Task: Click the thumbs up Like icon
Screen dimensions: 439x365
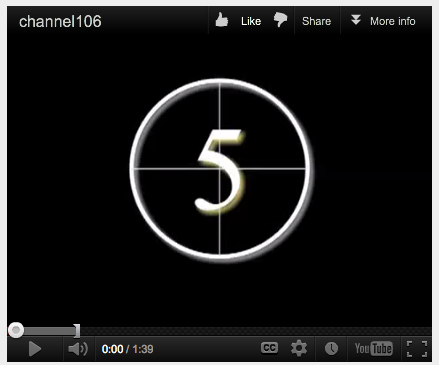Action: 222,20
